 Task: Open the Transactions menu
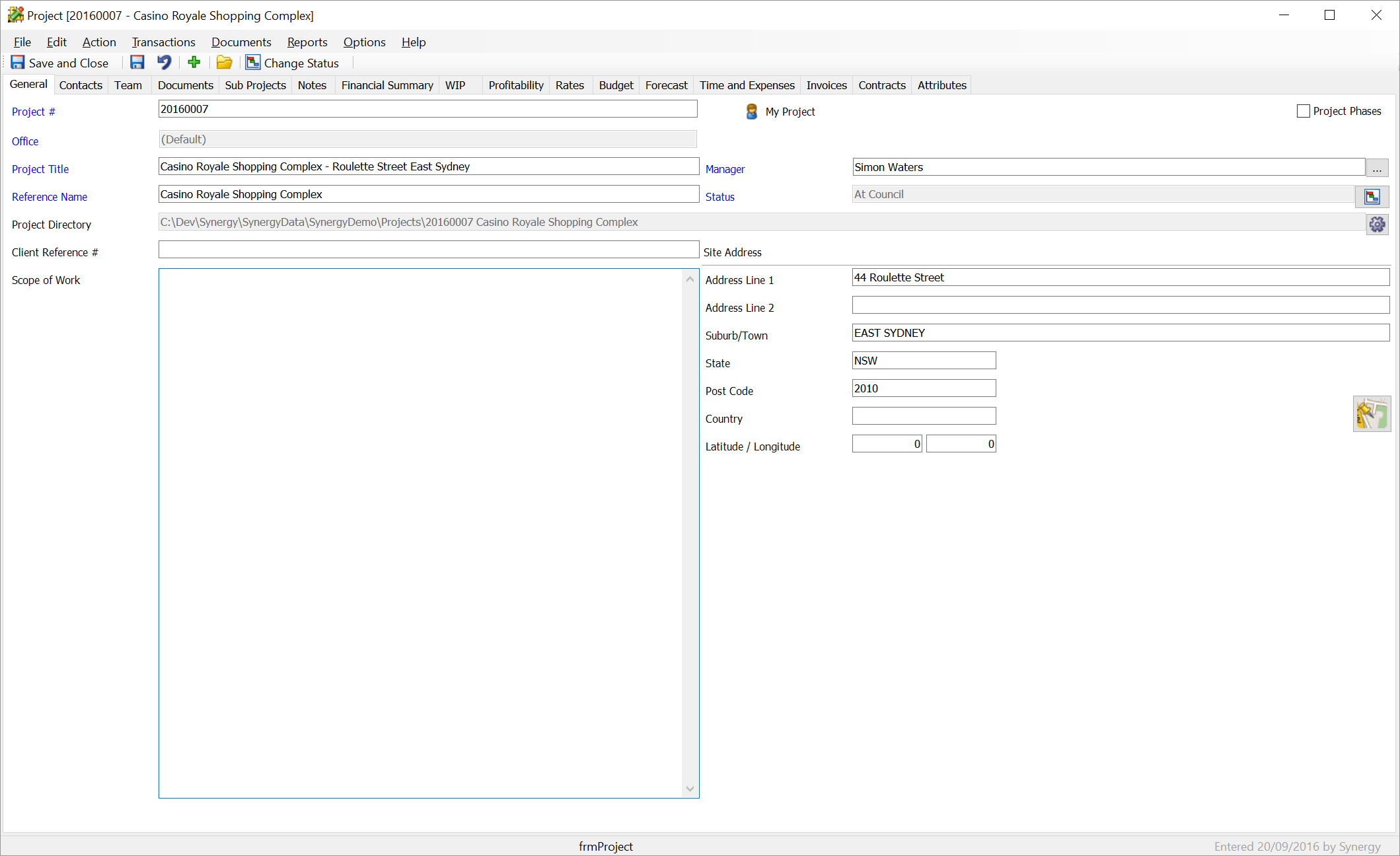[x=163, y=42]
